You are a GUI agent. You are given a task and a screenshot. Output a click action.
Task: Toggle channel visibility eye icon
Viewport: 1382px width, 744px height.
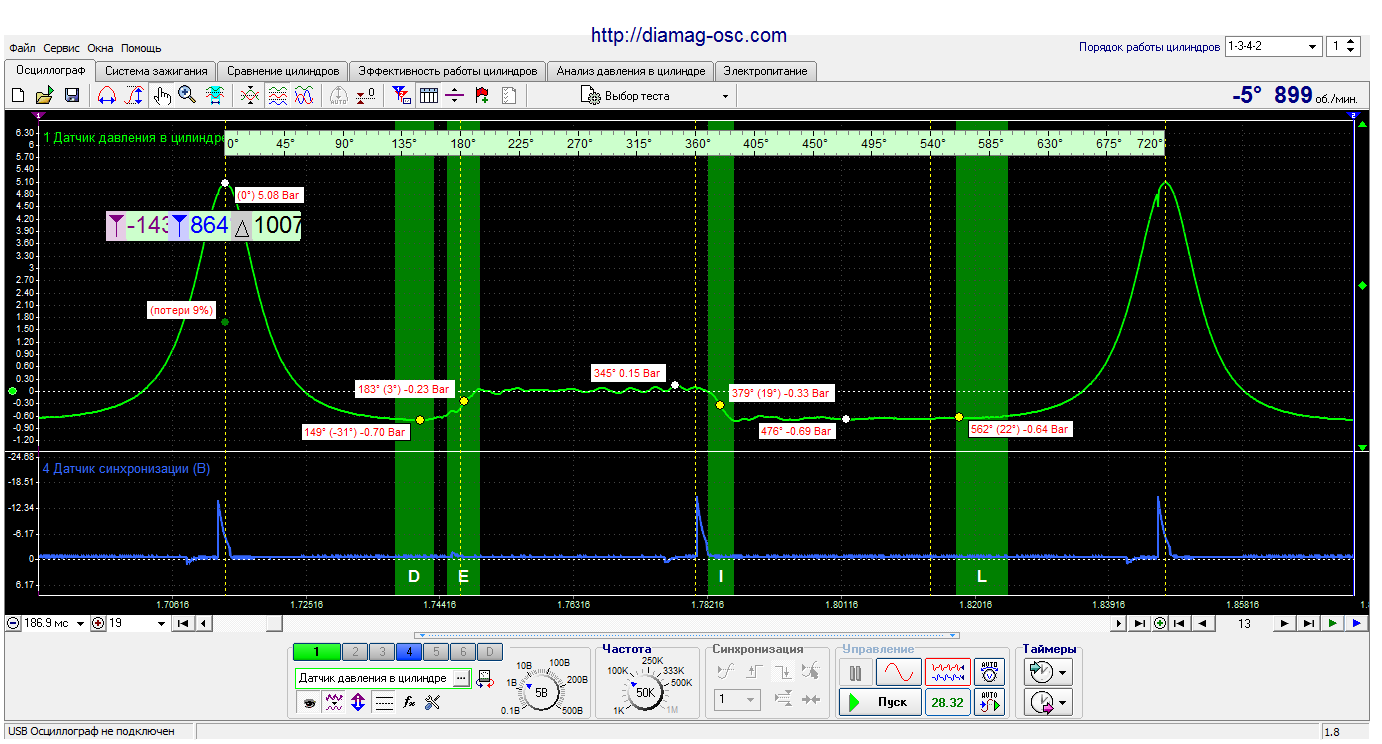[x=311, y=703]
